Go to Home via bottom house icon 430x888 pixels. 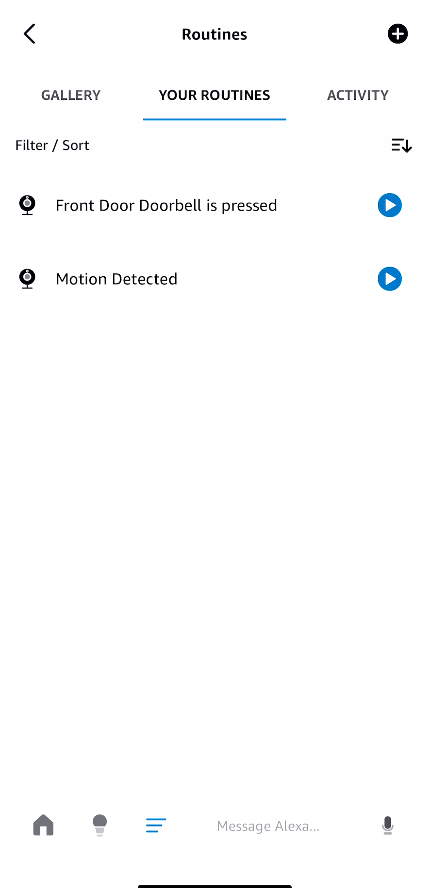(43, 825)
